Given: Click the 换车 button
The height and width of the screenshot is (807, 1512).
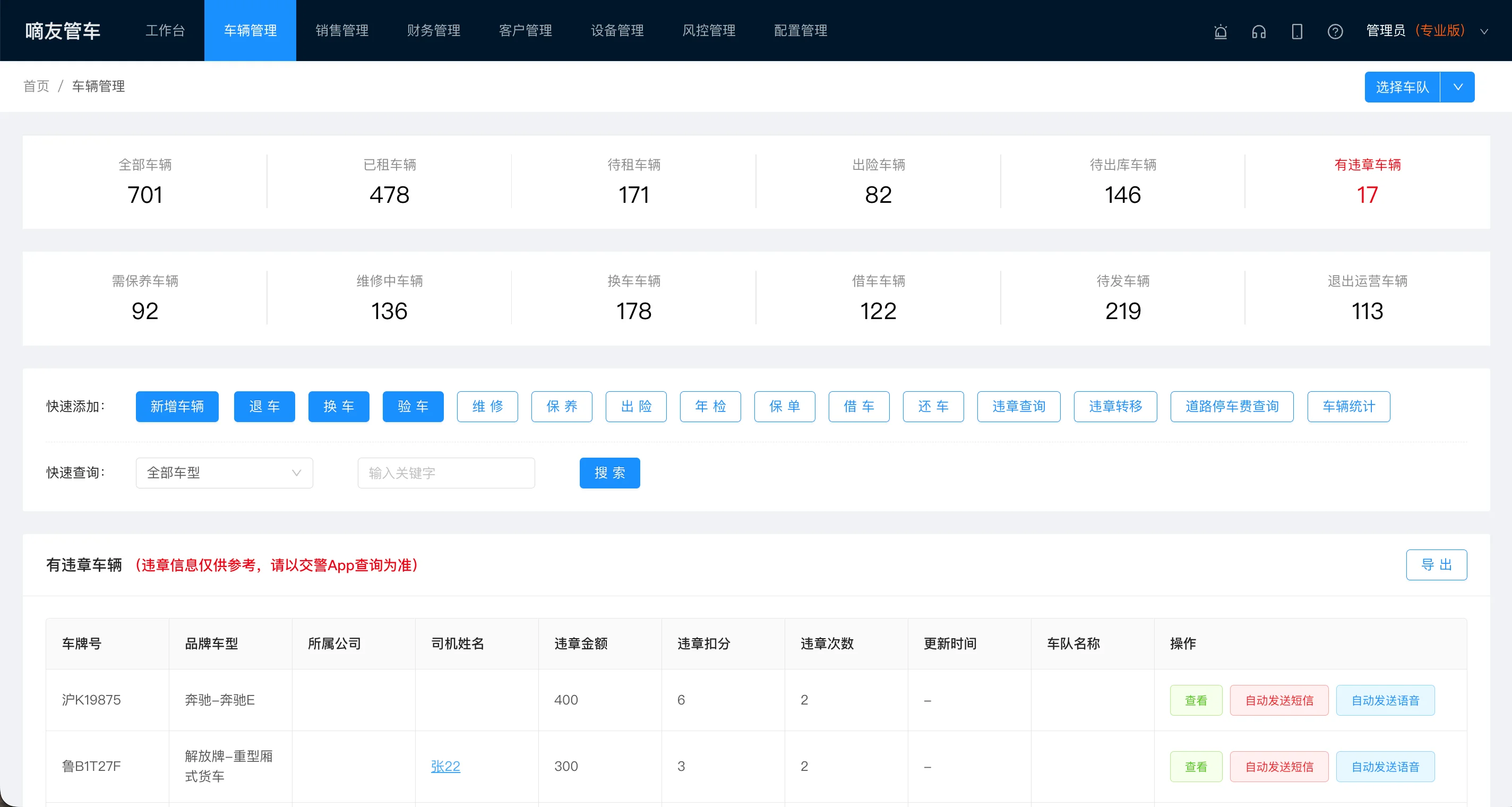Looking at the screenshot, I should (x=339, y=406).
